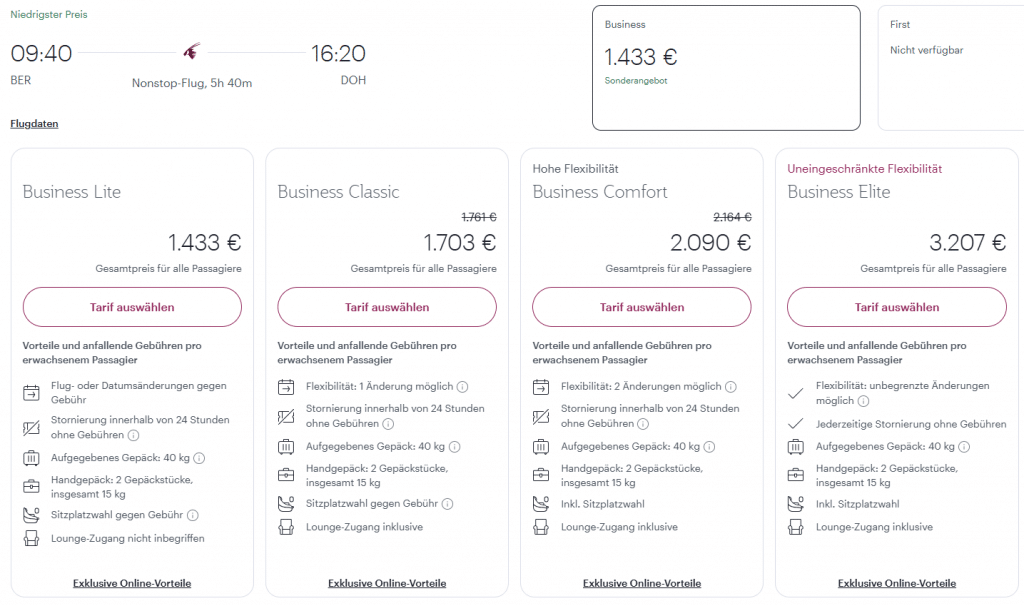The width and height of the screenshot is (1024, 606).
Task: Open the Flugdaten link
Action: [34, 124]
